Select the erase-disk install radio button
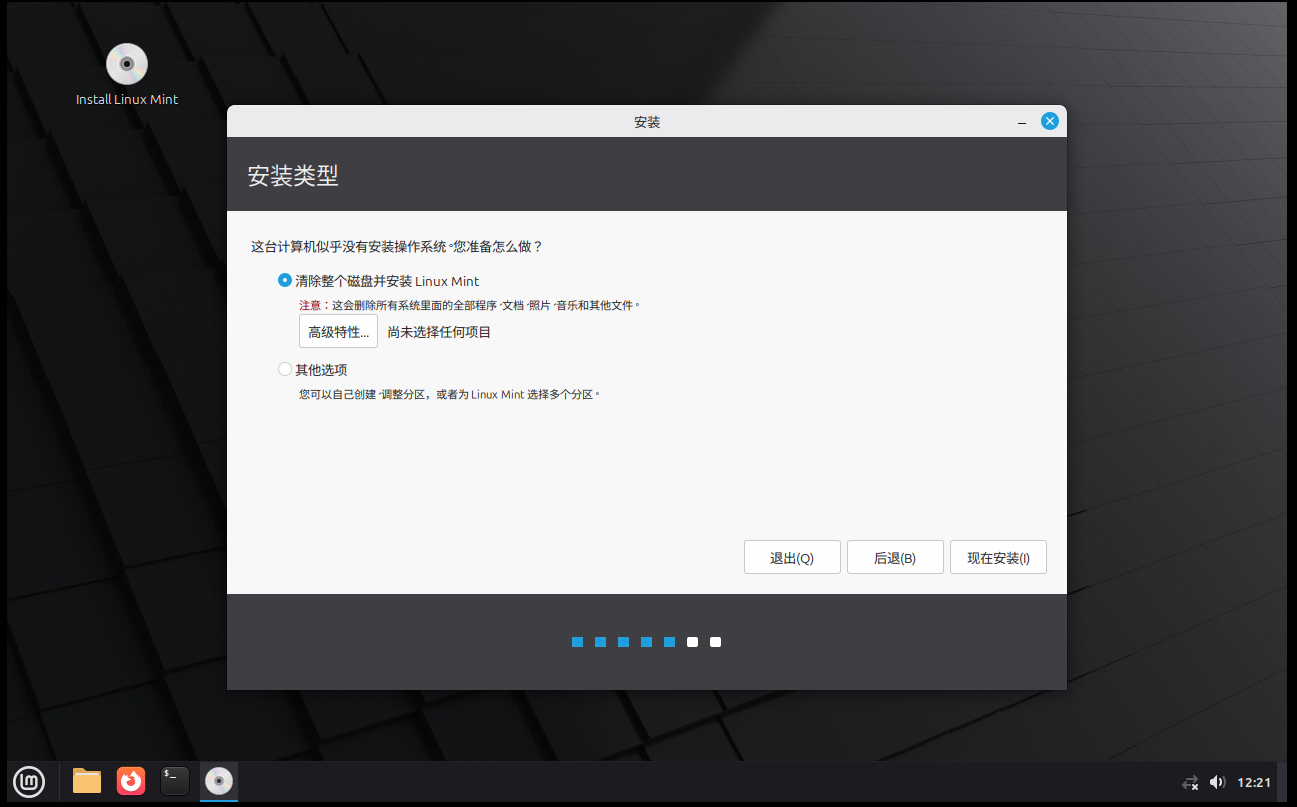 (284, 281)
